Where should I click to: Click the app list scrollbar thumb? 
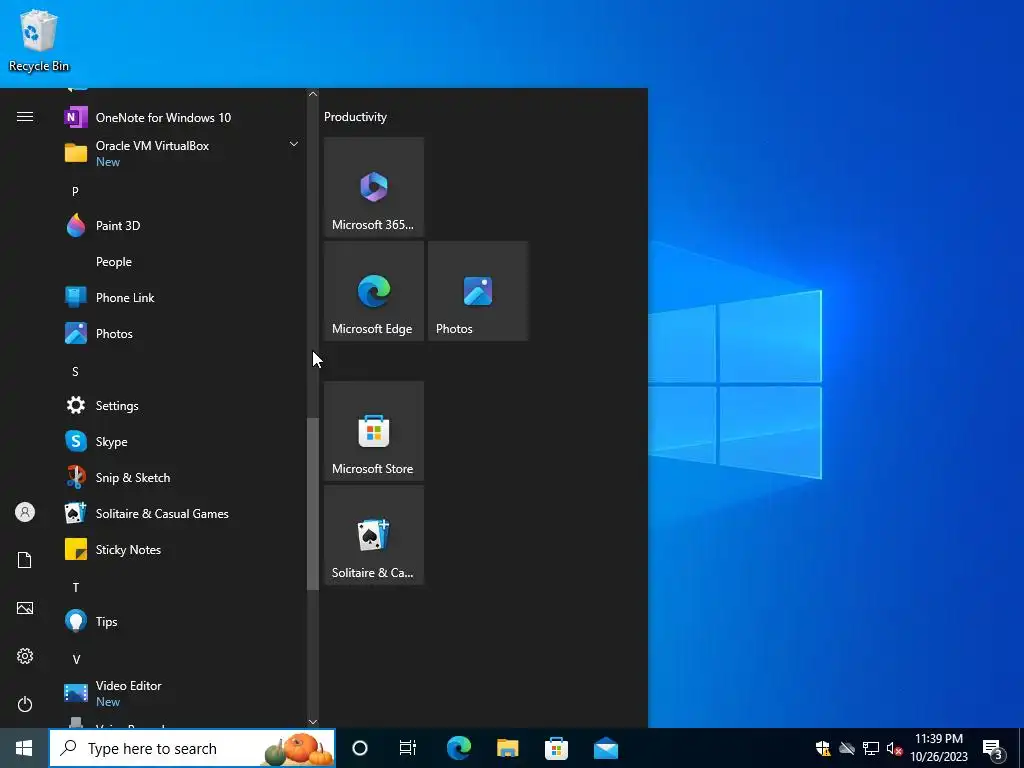coord(313,504)
